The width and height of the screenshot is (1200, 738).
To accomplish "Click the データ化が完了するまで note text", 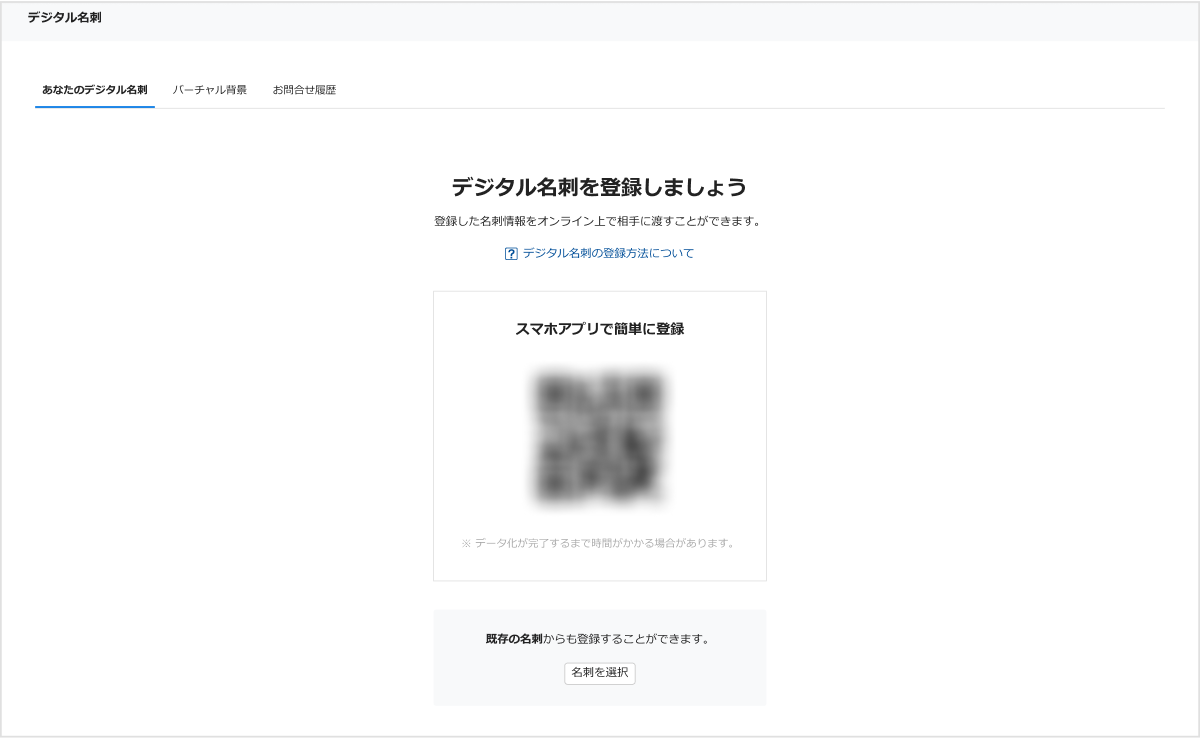I will point(600,543).
